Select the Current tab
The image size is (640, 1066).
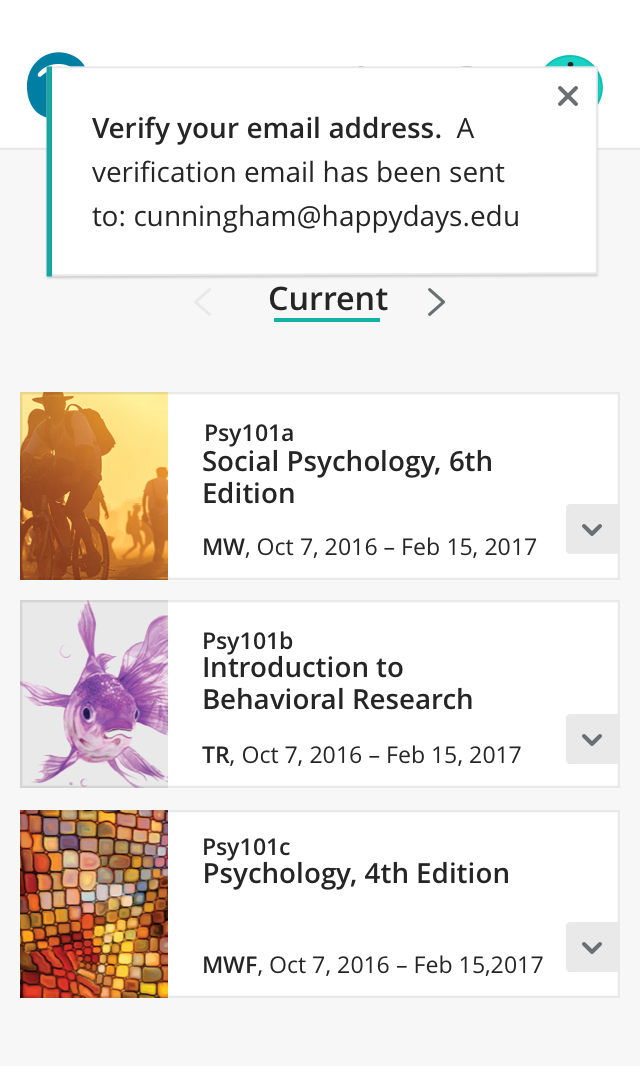point(328,300)
